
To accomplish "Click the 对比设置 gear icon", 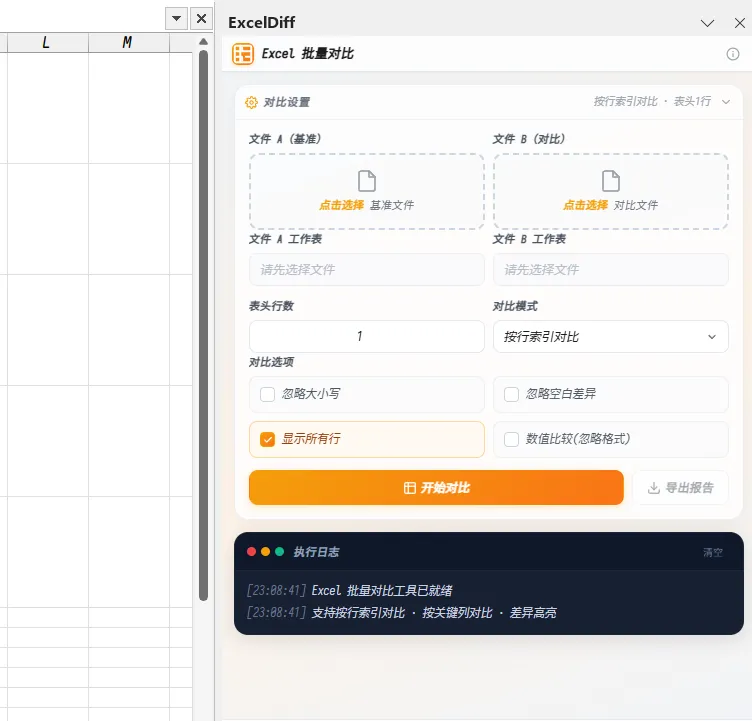I will pos(251,102).
